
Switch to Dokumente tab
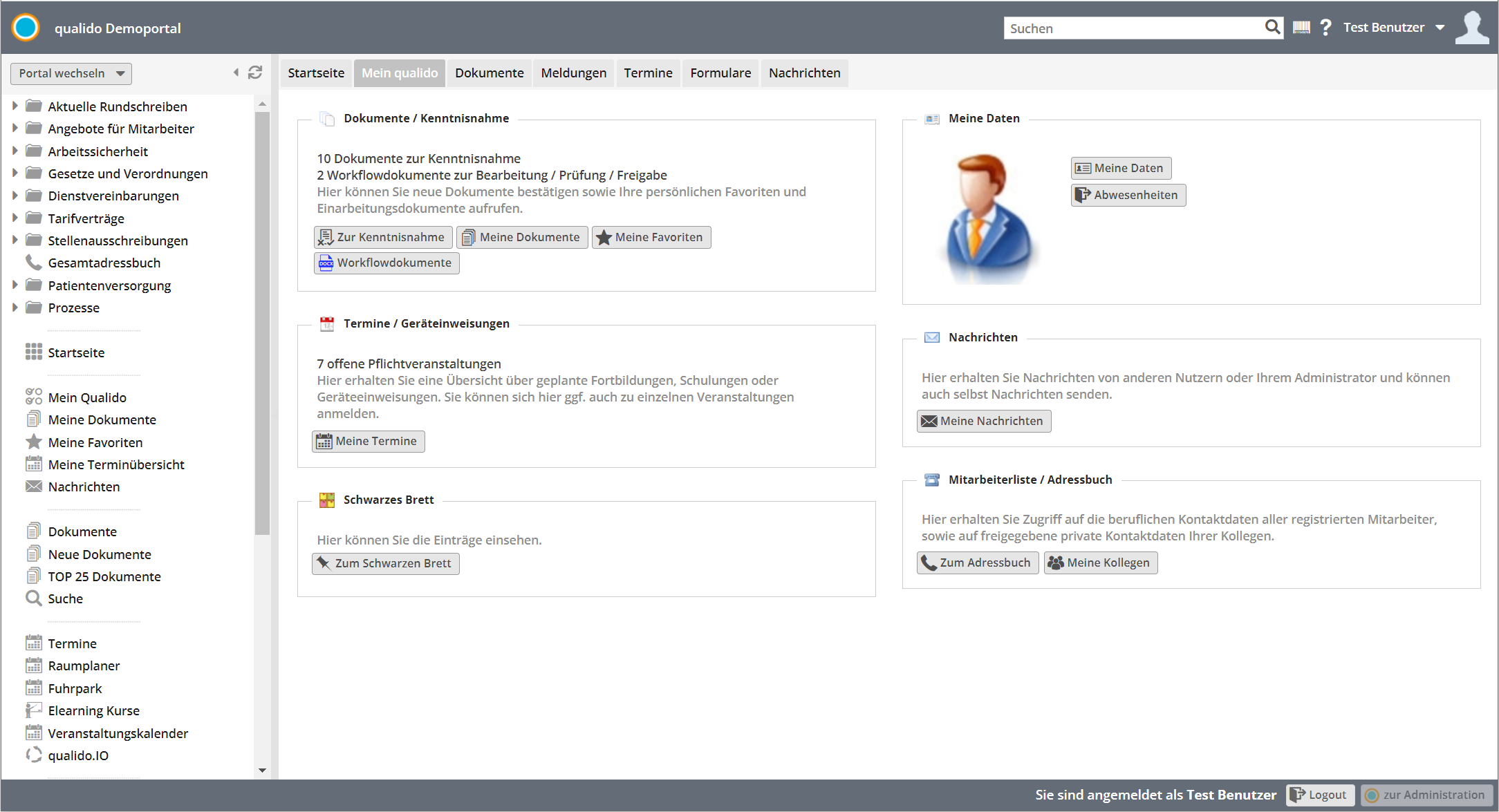pos(490,73)
